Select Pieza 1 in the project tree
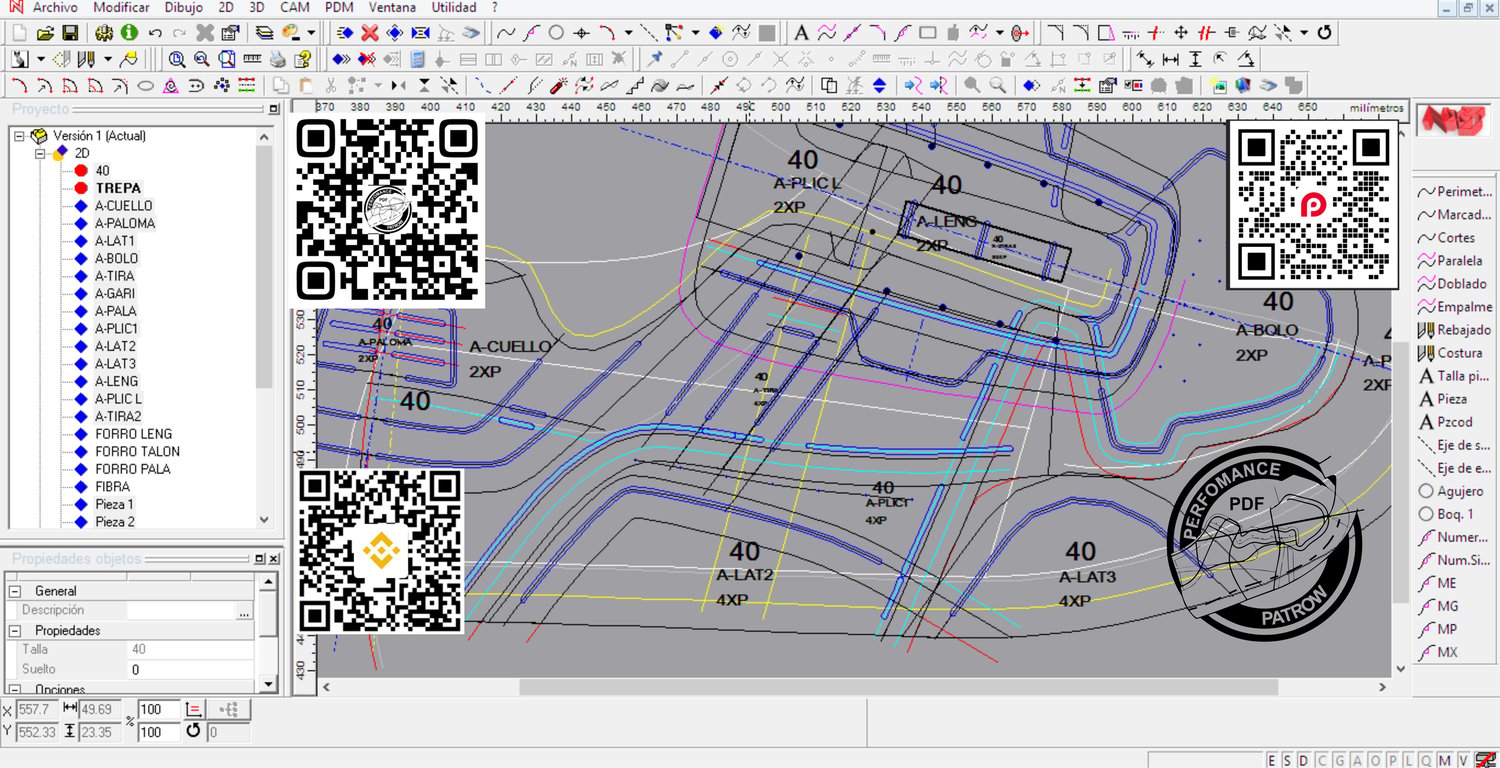The height and width of the screenshot is (768, 1500). click(x=114, y=505)
